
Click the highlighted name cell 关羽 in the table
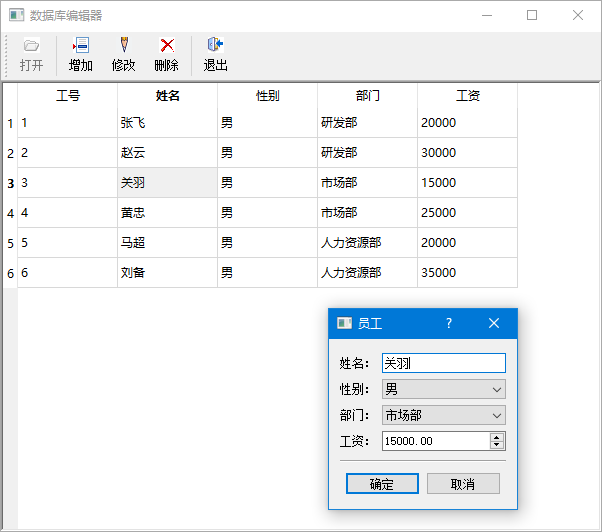pos(167,183)
